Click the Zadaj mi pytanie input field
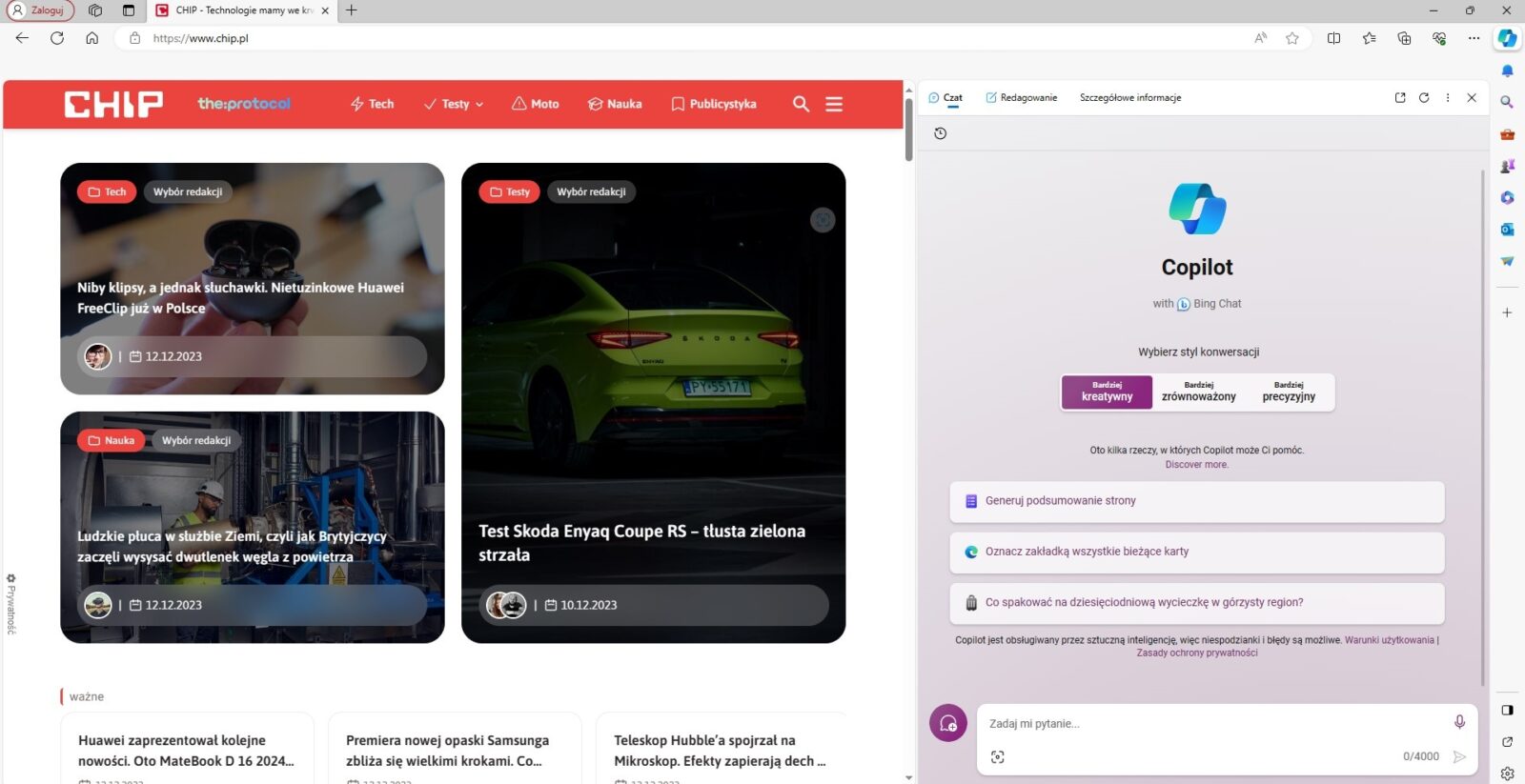The height and width of the screenshot is (784, 1525). coord(1210,724)
